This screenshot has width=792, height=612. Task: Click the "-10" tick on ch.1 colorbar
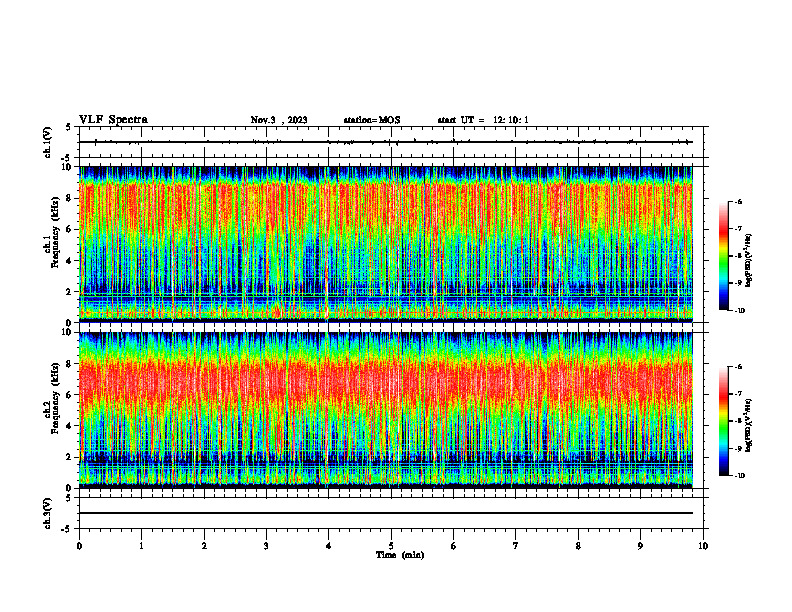(739, 311)
